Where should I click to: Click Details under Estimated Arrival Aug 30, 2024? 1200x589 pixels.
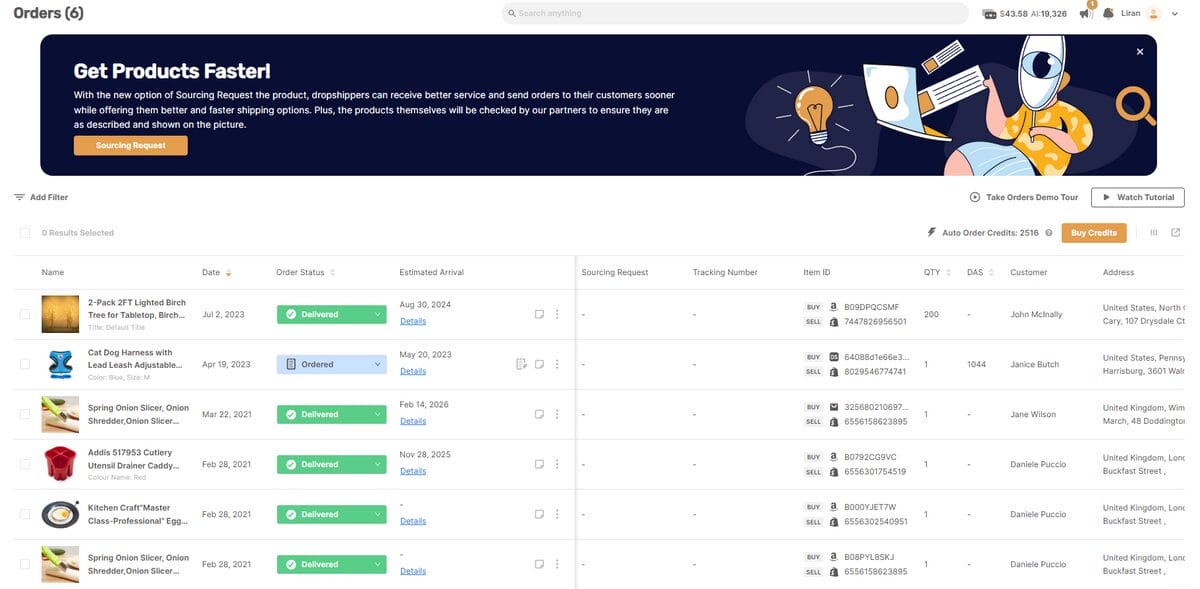point(413,321)
